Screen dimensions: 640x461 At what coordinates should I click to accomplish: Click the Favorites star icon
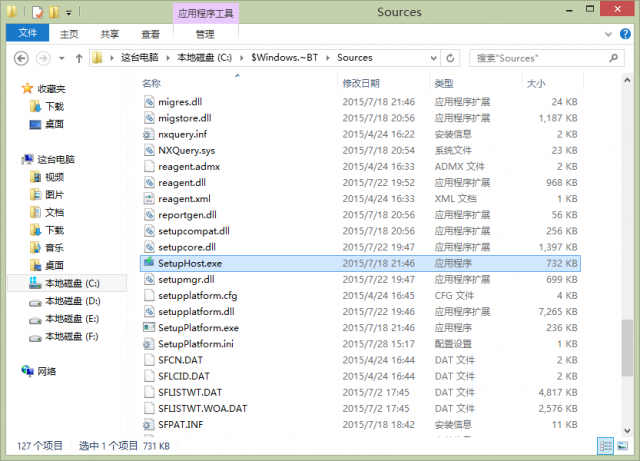(x=27, y=88)
